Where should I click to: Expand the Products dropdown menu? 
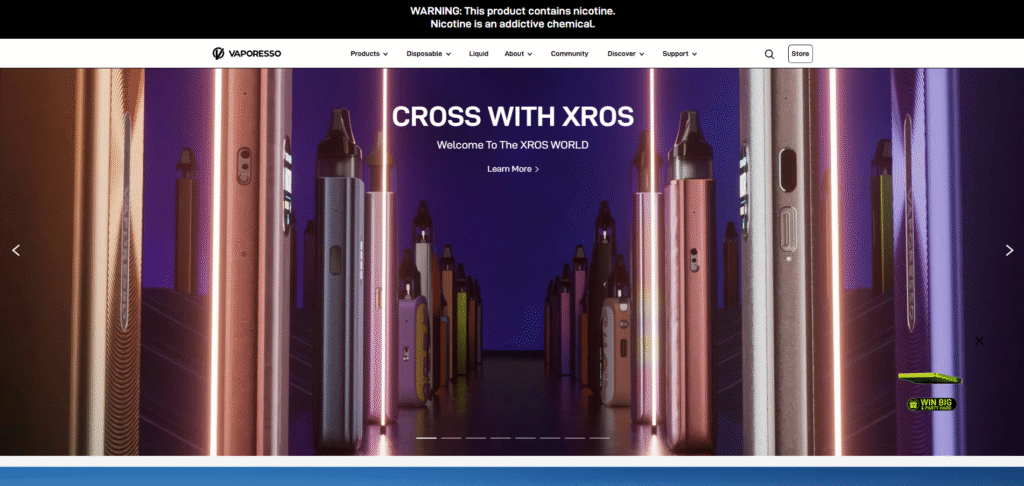pos(369,54)
